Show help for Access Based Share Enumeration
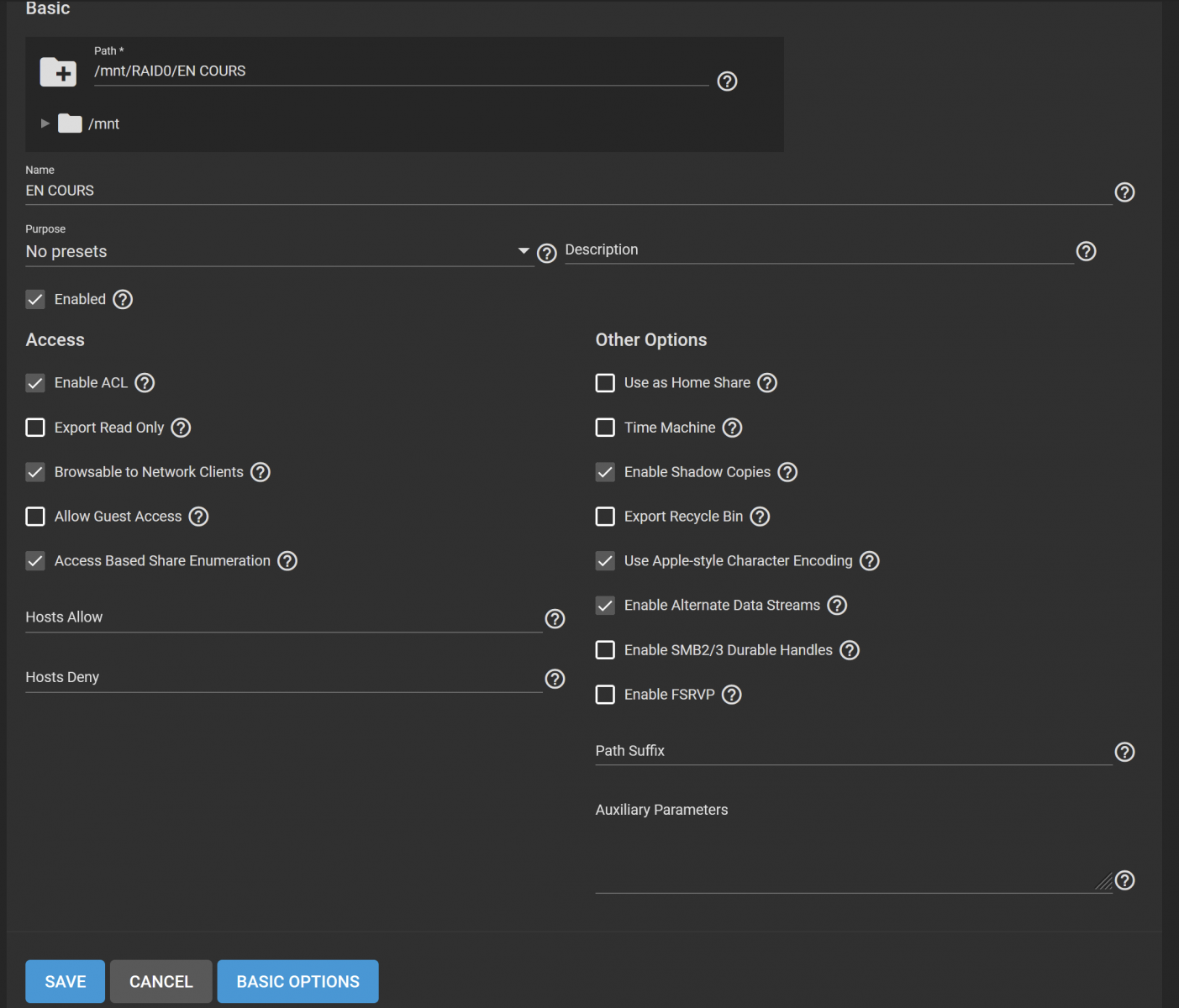 [x=287, y=561]
